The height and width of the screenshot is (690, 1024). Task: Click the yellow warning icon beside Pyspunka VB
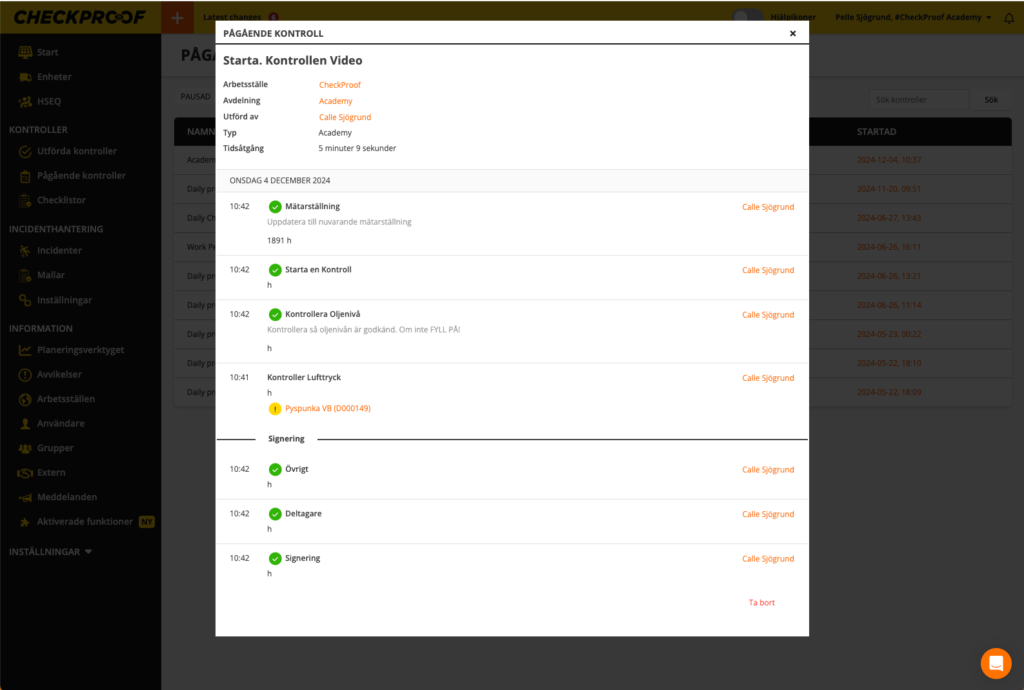(275, 409)
